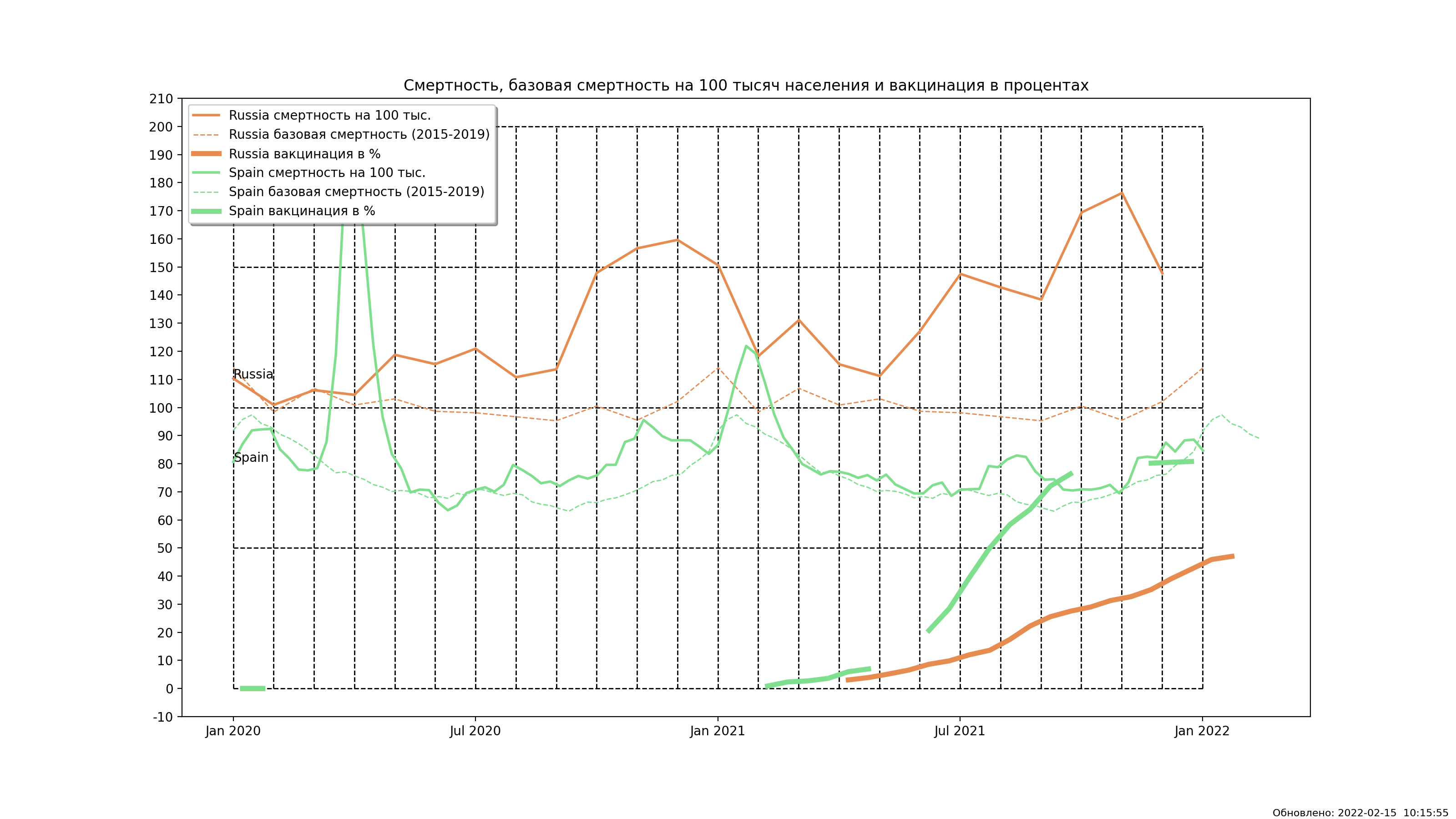The image size is (1456, 819).
Task: Click the Jan 2021 x-axis label
Action: click(x=717, y=731)
